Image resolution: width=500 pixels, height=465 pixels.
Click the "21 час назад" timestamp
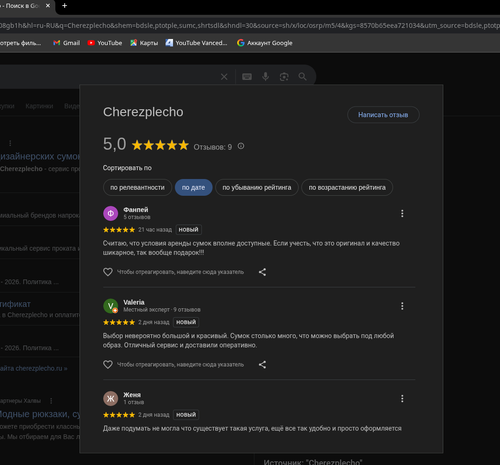[155, 230]
